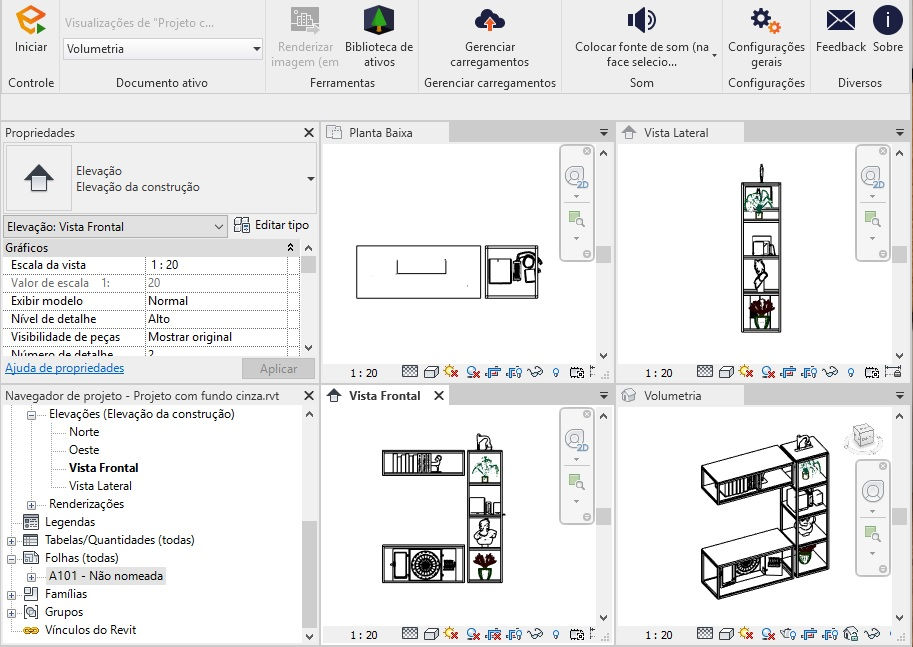The width and height of the screenshot is (913, 647).
Task: Click temporary view properties in Vista Frontal bar
Action: [577, 634]
